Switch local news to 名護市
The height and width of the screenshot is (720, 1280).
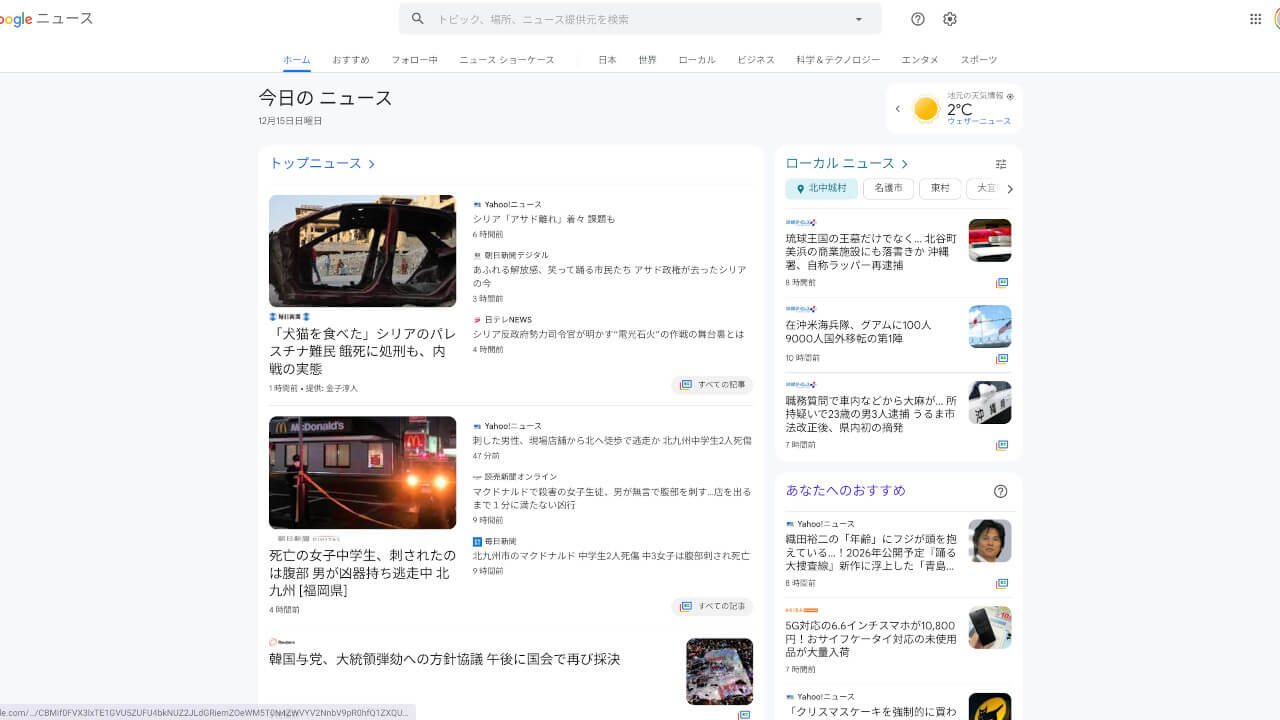coord(888,188)
